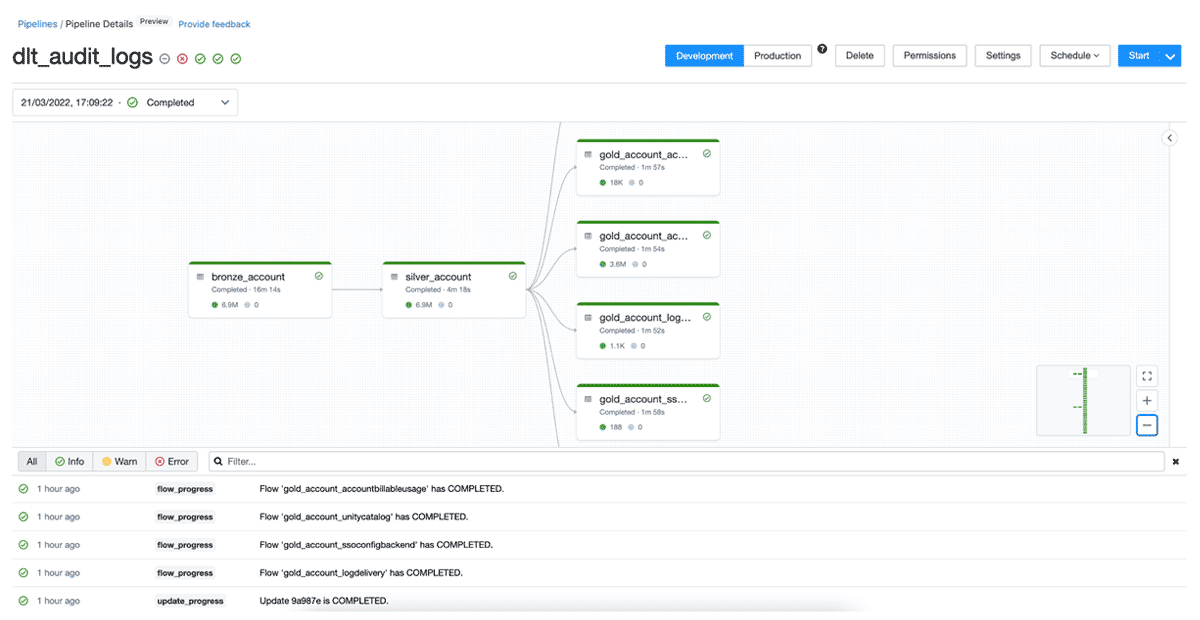Open the Schedule dropdown
The width and height of the screenshot is (1200, 620).
pos(1075,56)
